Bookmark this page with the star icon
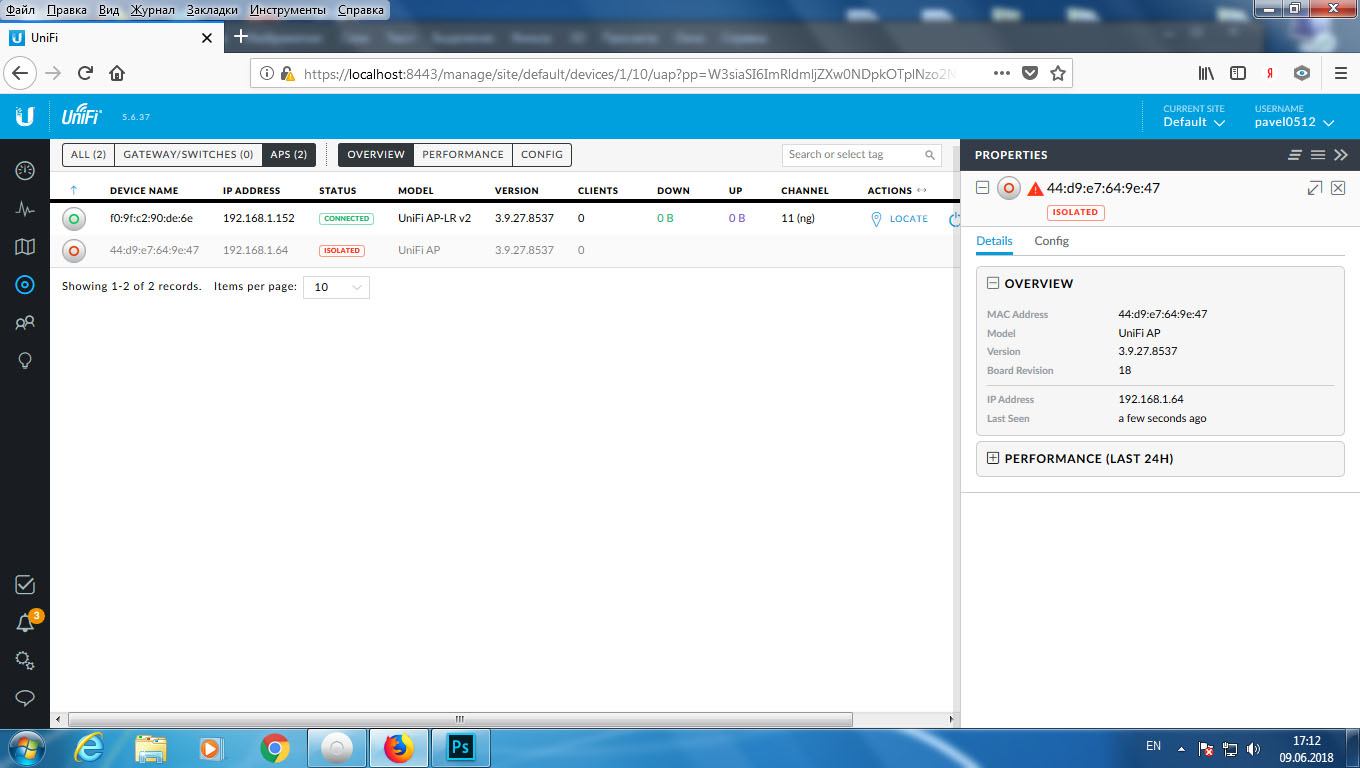The image size is (1360, 768). click(1058, 73)
